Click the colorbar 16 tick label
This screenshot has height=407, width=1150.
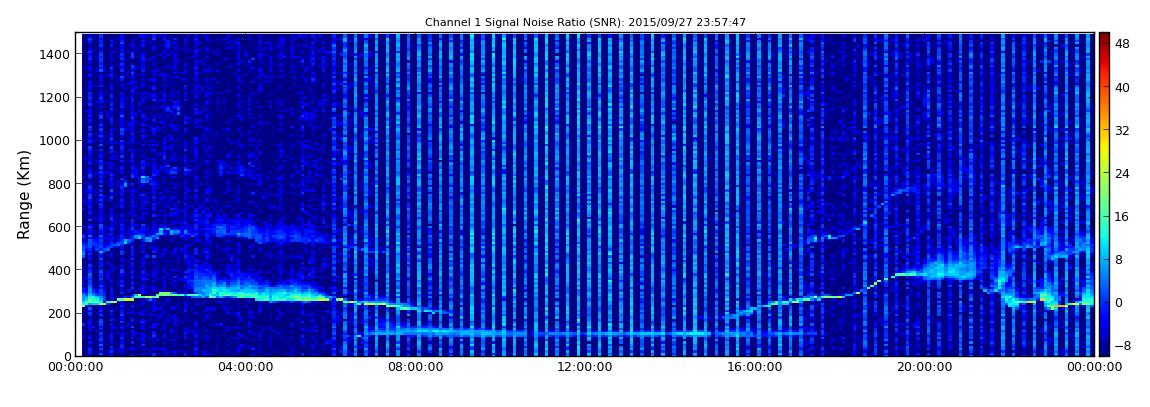1122,217
